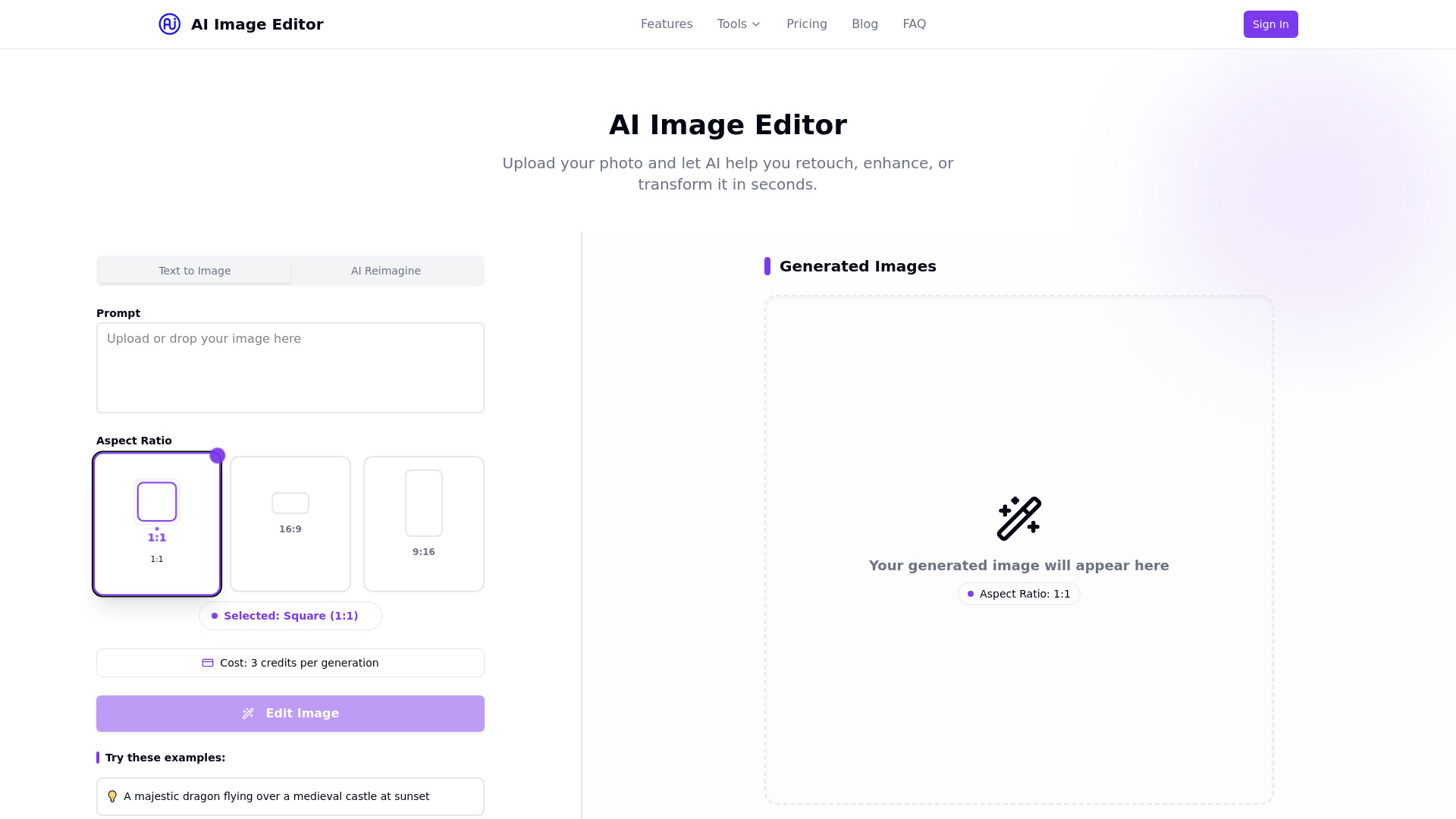Click the prompt upload text area
The height and width of the screenshot is (819, 1456).
[x=290, y=367]
